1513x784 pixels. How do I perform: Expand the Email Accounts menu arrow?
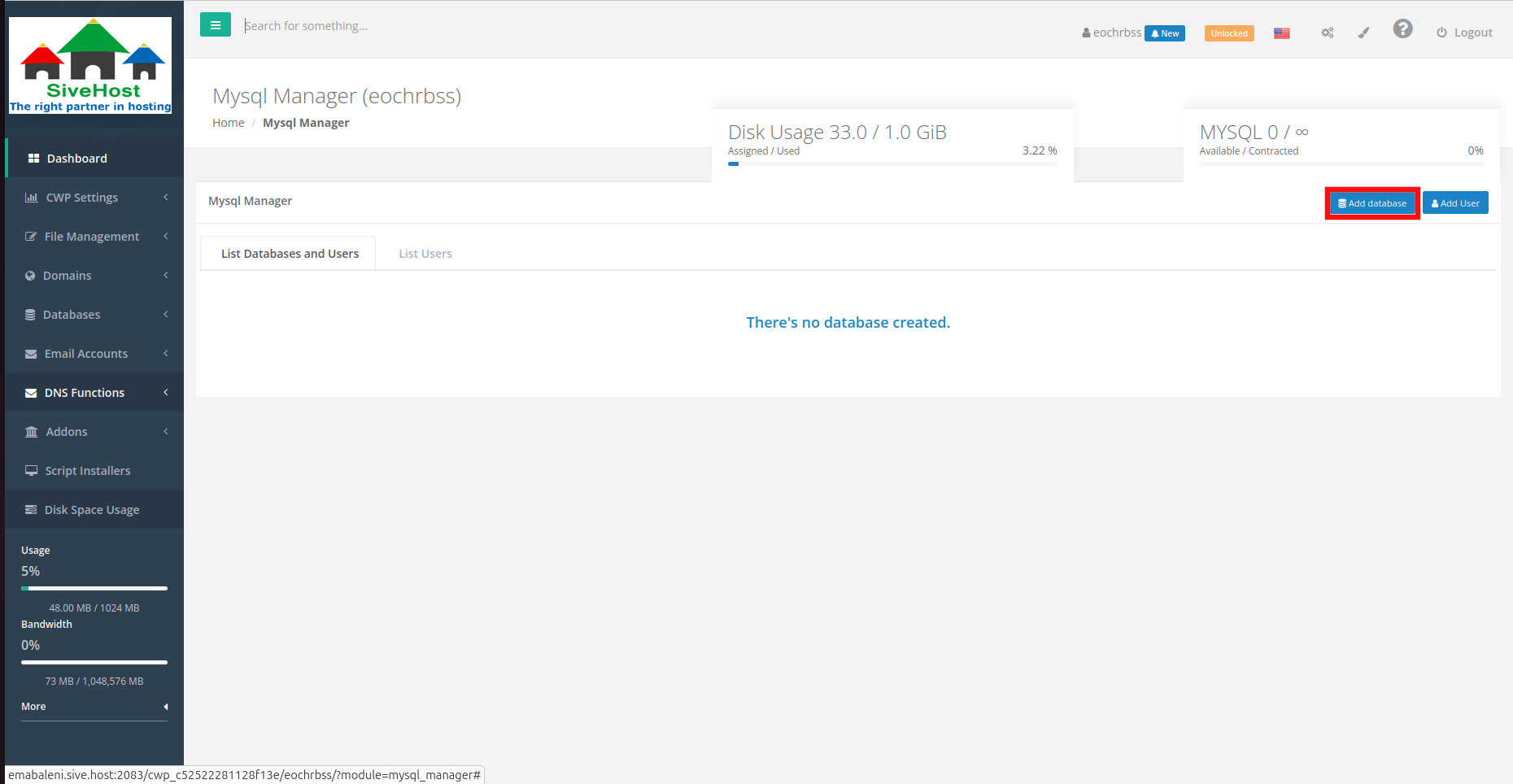pos(166,354)
